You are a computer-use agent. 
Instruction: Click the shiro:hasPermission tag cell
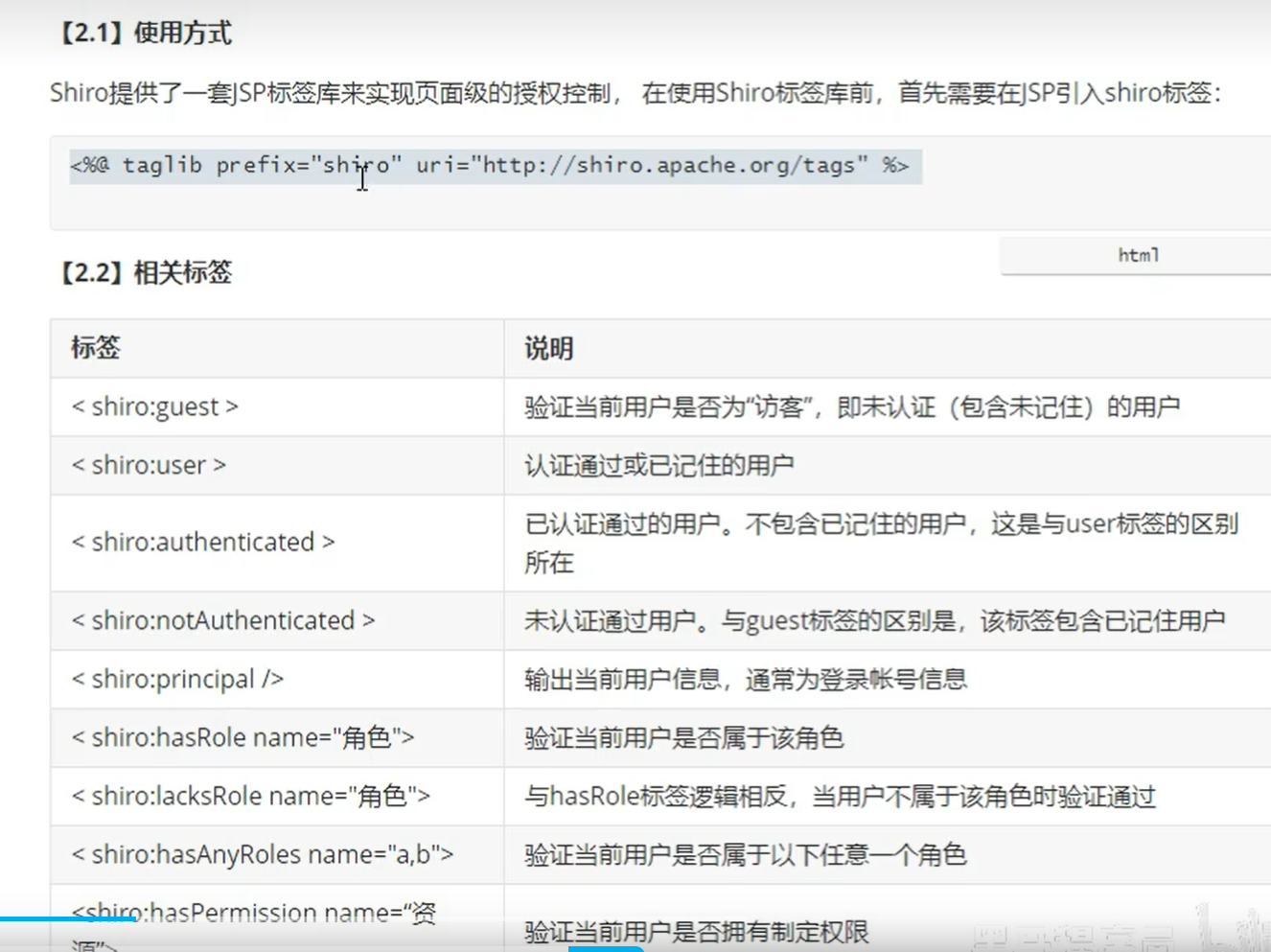[x=254, y=913]
